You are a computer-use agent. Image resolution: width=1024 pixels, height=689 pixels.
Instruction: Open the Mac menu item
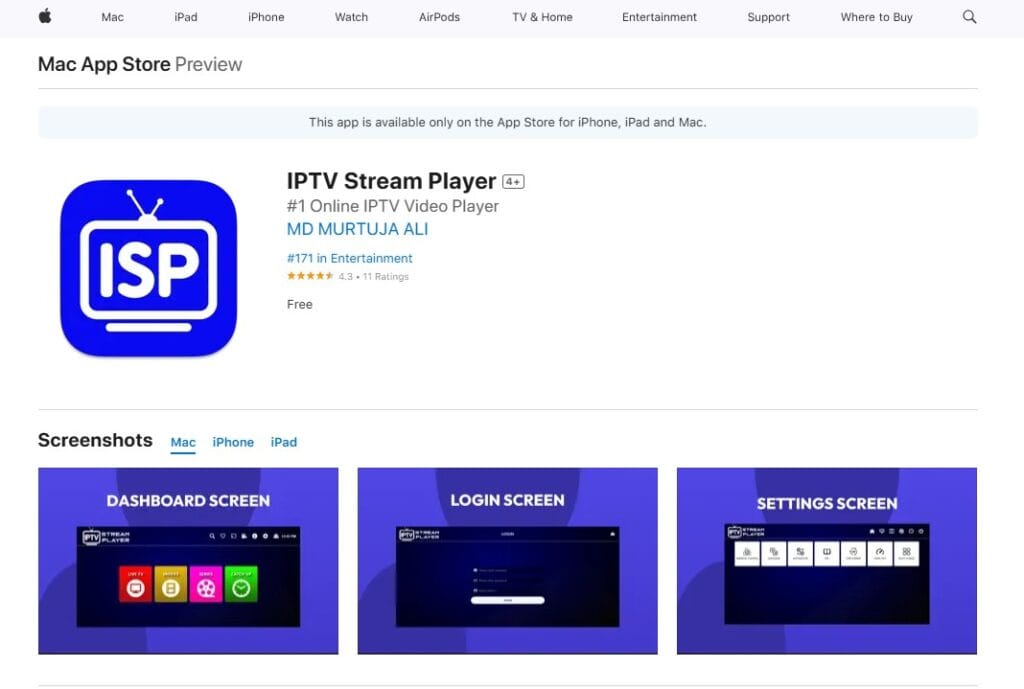point(112,17)
